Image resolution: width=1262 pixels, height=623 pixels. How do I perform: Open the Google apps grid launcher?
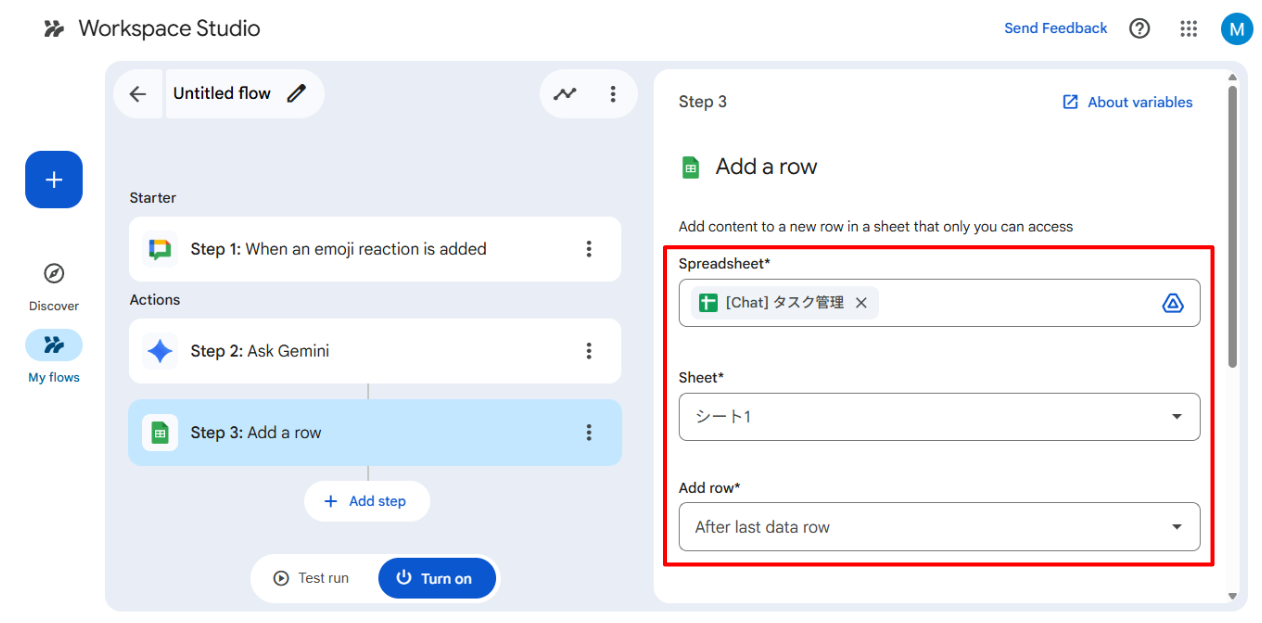[x=1188, y=29]
